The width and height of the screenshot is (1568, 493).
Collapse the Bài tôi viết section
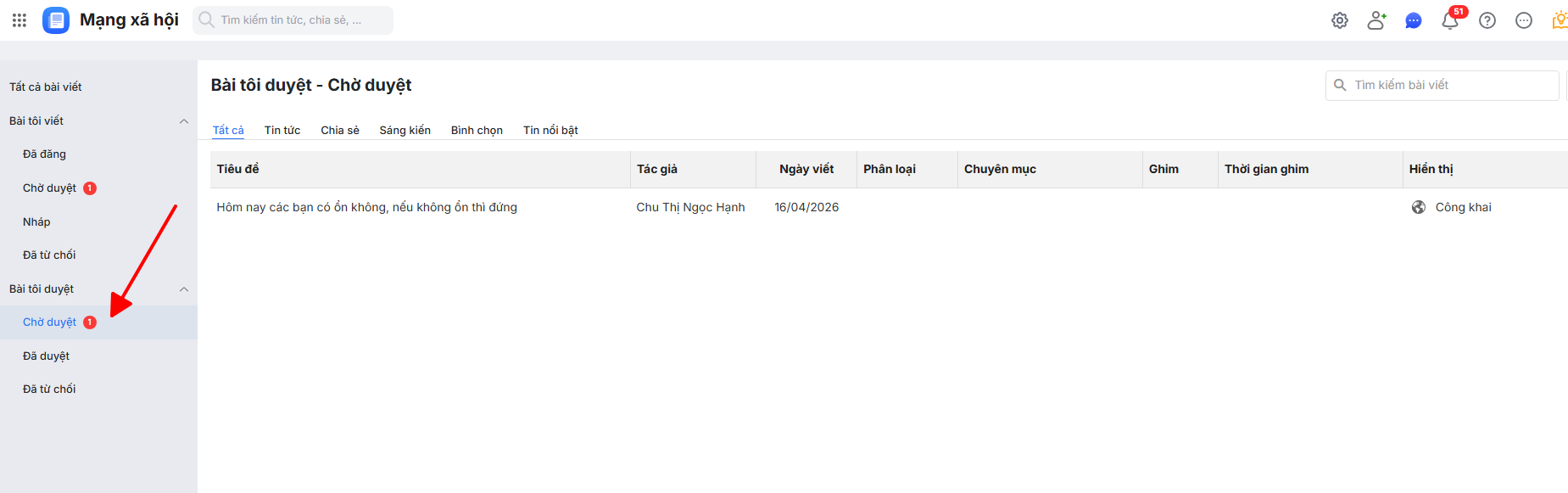click(184, 121)
